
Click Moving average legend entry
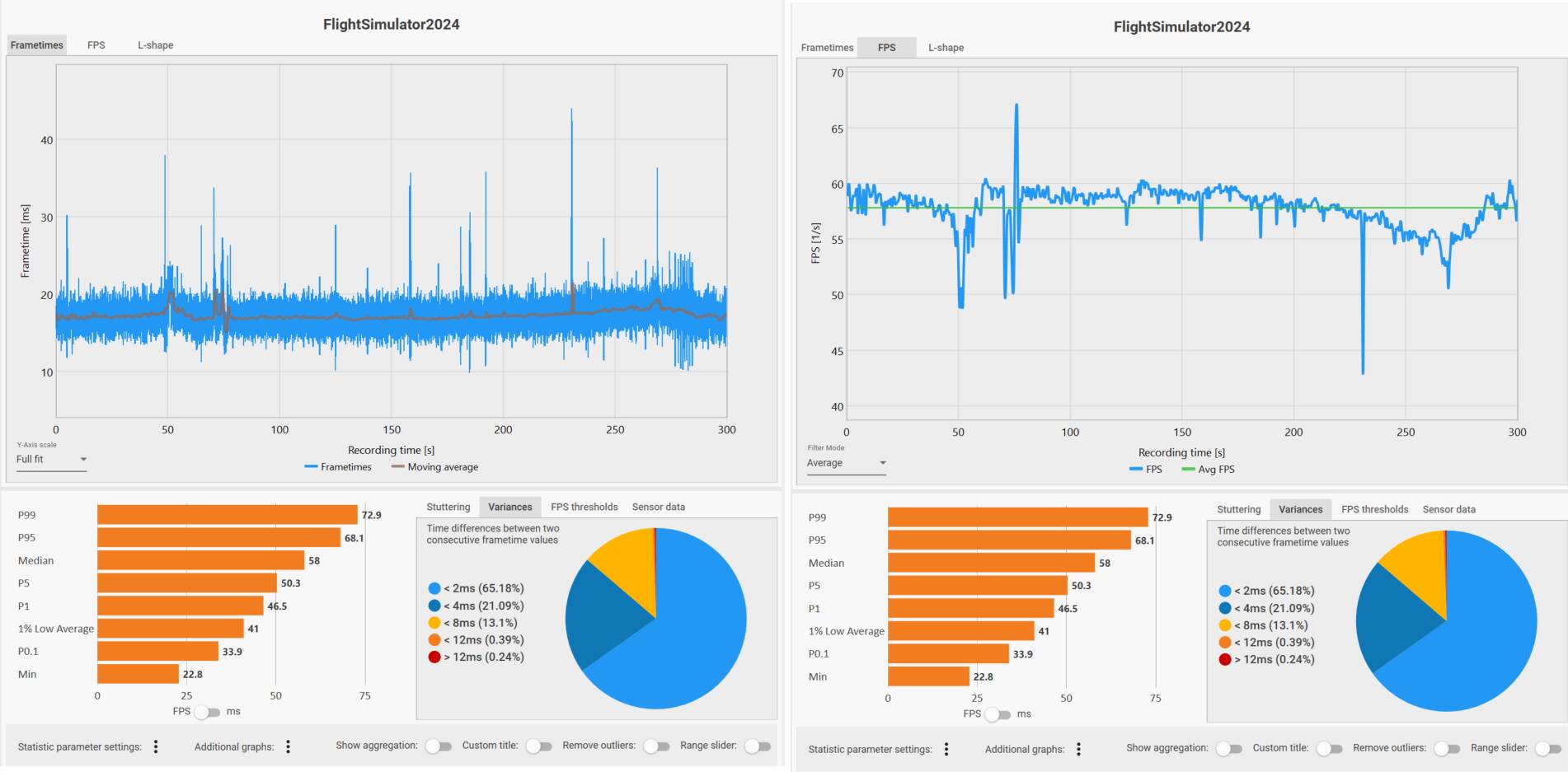point(434,467)
